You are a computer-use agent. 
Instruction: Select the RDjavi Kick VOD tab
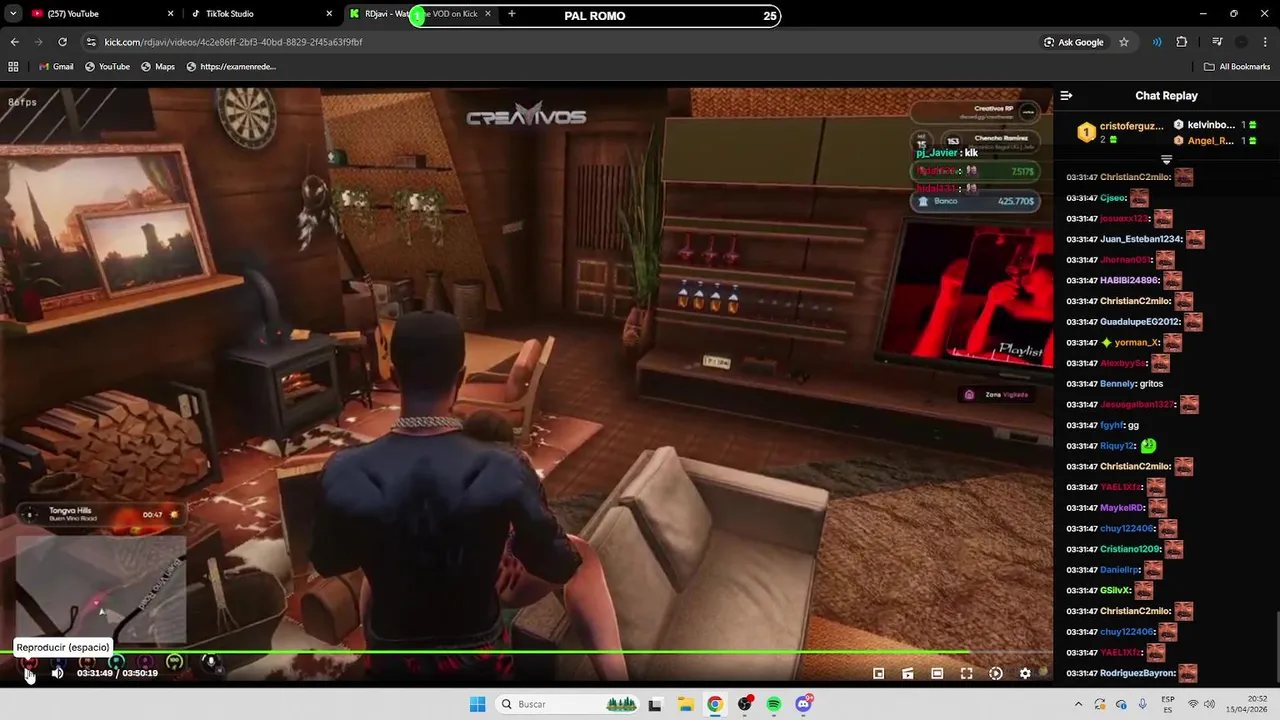[420, 14]
